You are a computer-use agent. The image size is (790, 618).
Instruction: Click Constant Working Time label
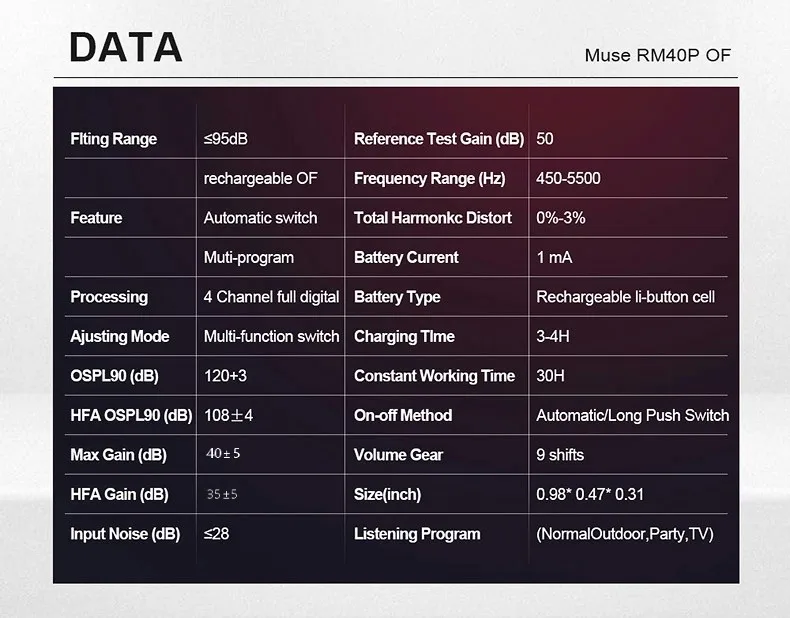434,376
